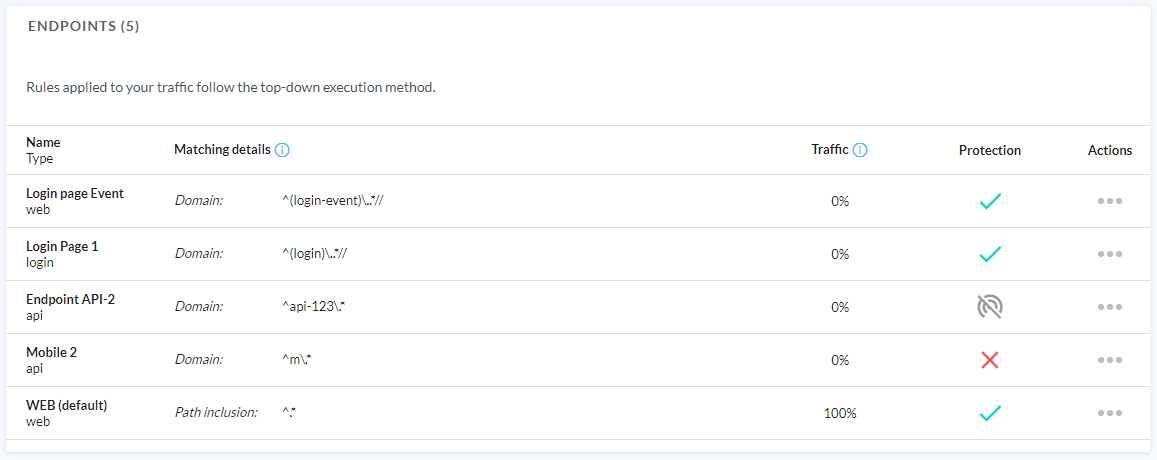Screen dimensions: 1157x460
Task: Click info icon next to Matching details
Action: [282, 150]
